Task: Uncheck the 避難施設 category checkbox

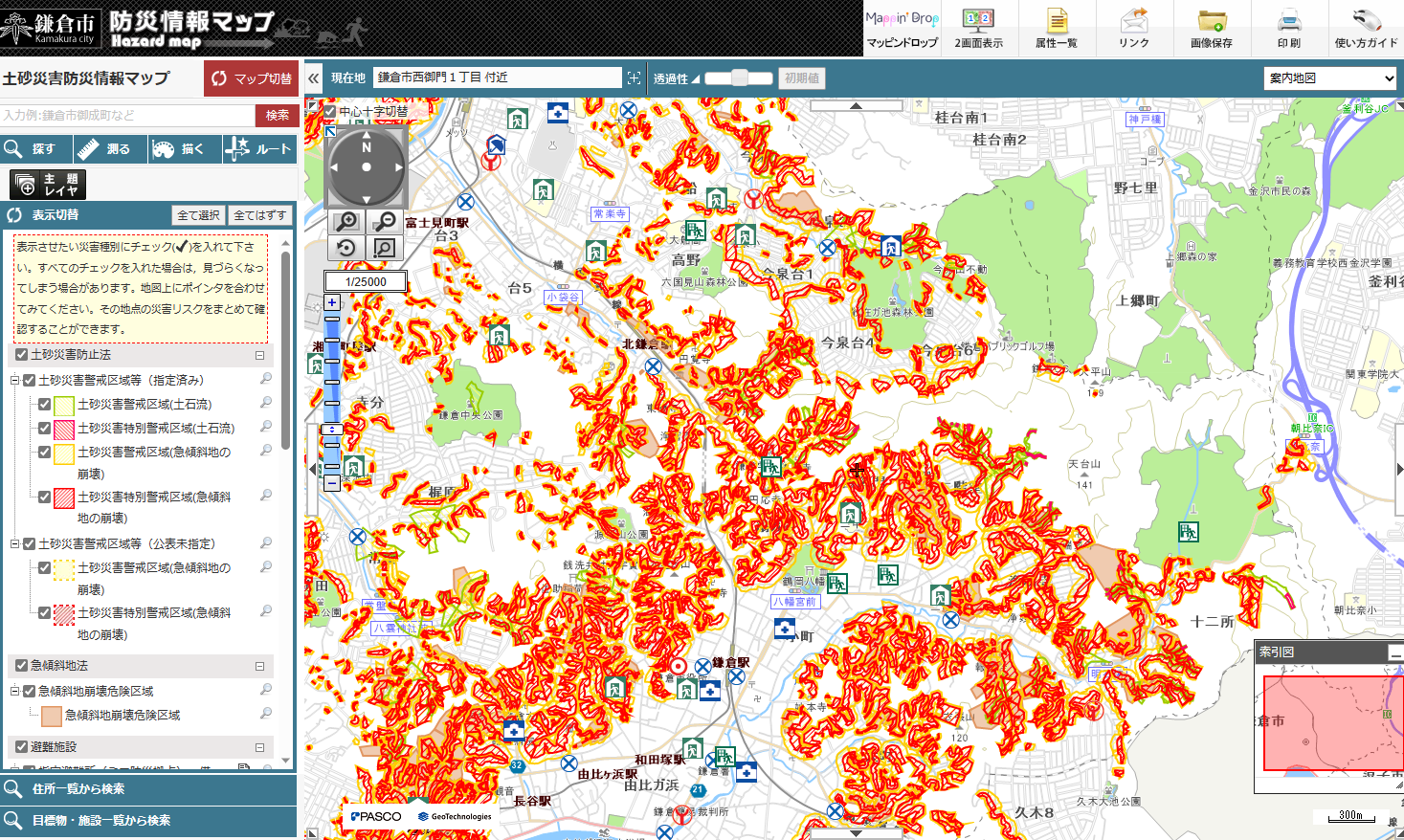Action: (x=22, y=747)
